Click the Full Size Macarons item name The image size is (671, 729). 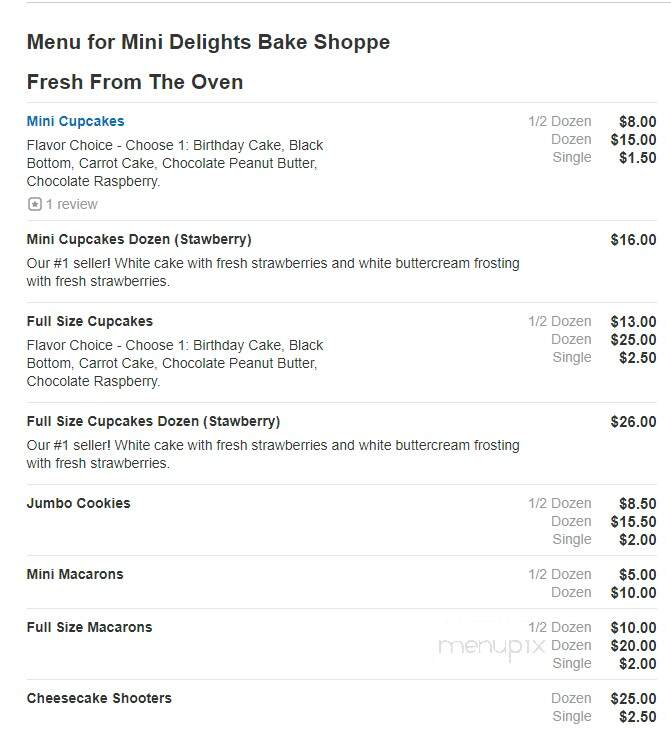[x=89, y=627]
